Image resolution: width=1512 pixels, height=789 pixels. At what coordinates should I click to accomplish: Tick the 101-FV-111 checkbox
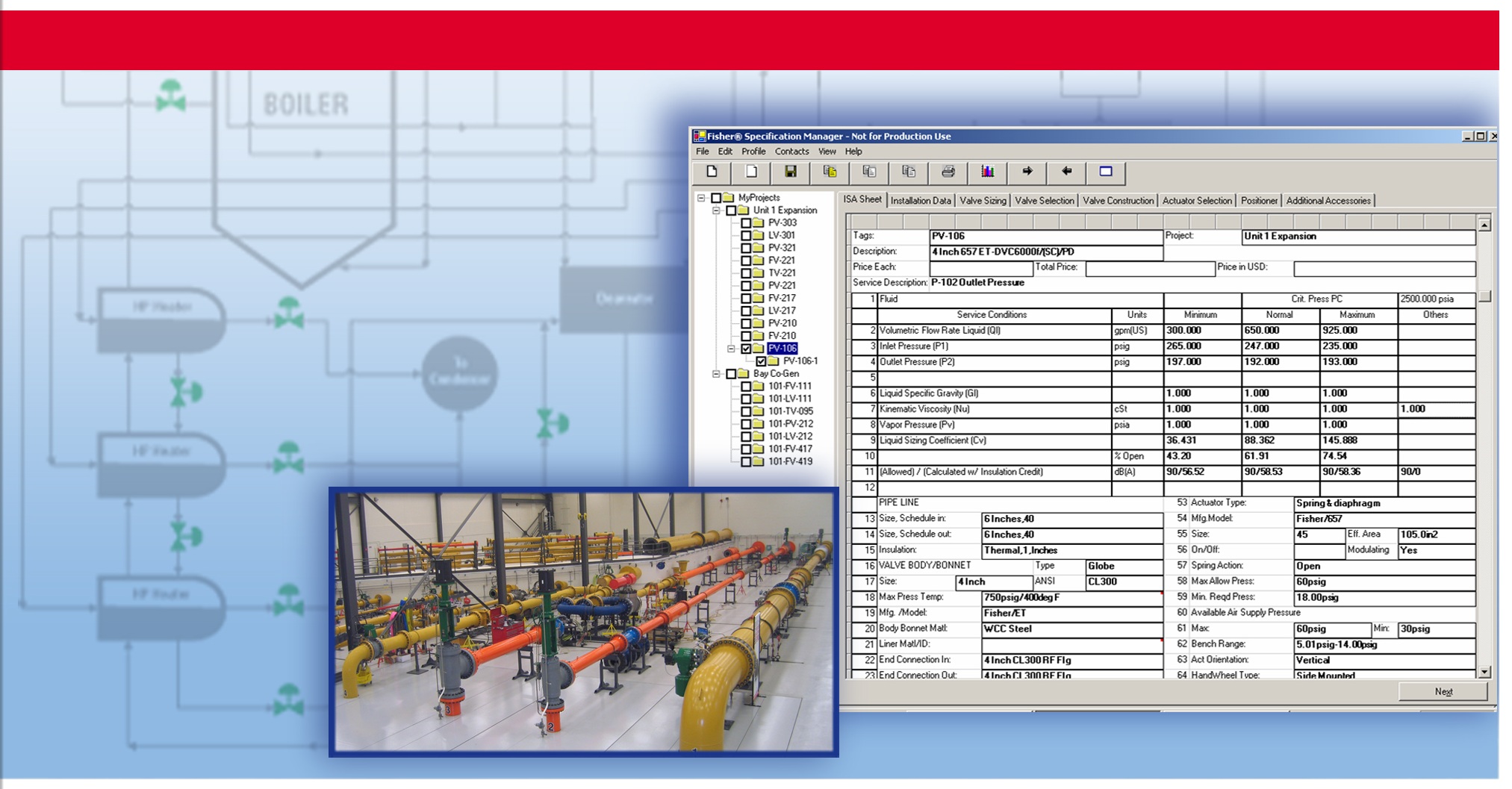[746, 387]
